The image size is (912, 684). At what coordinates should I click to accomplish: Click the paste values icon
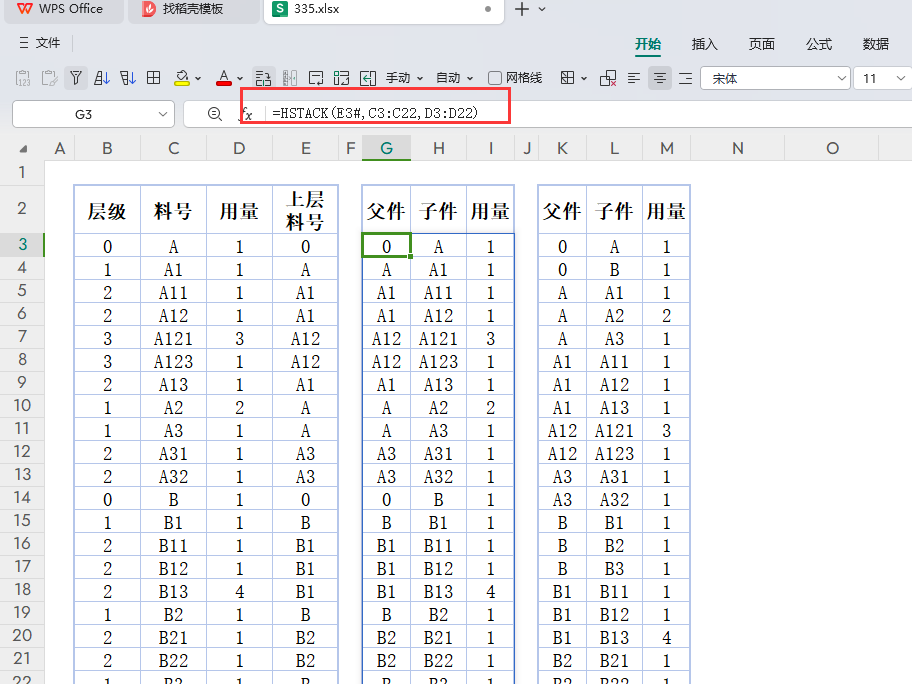tap(23, 78)
